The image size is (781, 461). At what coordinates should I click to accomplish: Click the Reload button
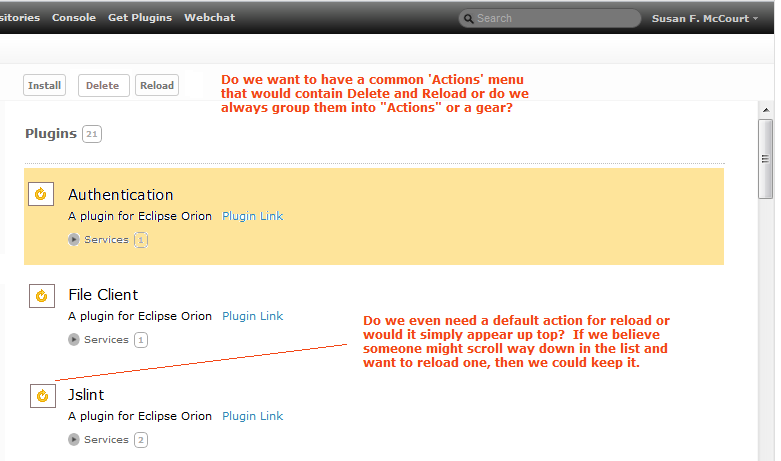(157, 85)
